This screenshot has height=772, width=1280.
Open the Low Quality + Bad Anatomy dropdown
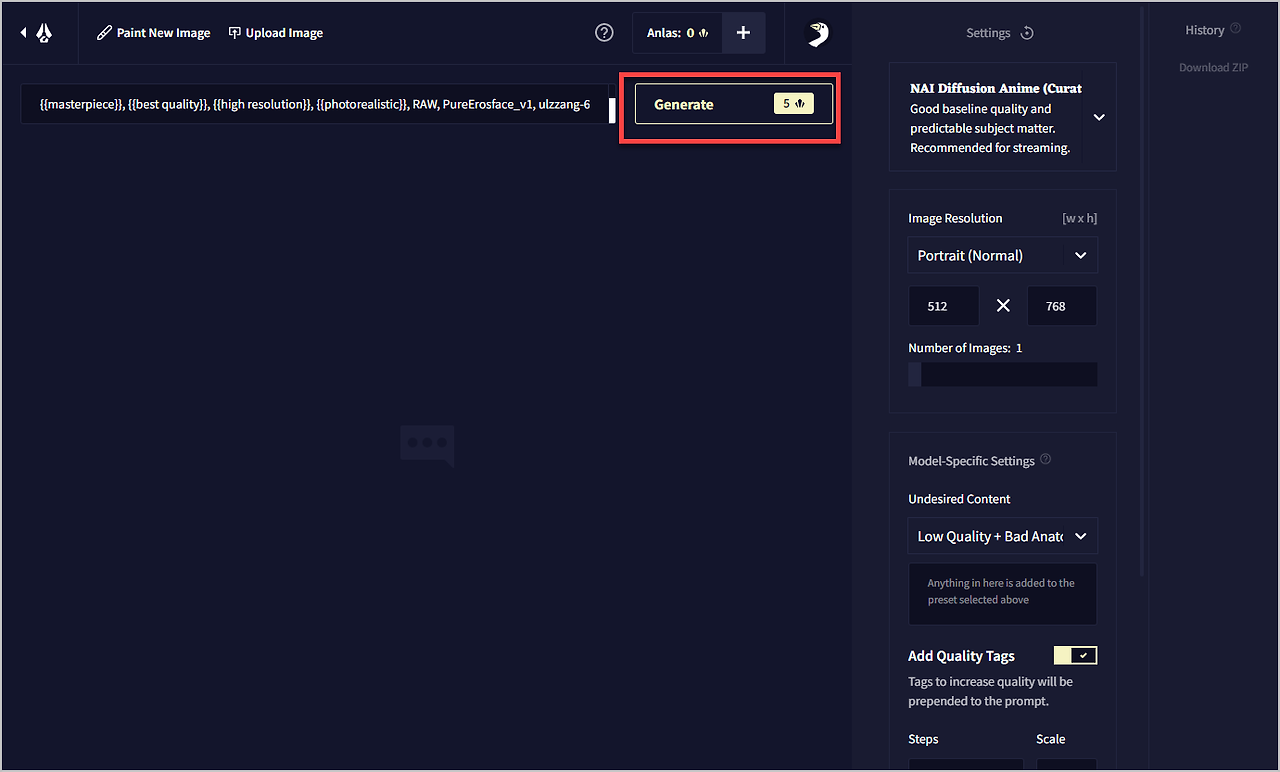pos(1003,536)
